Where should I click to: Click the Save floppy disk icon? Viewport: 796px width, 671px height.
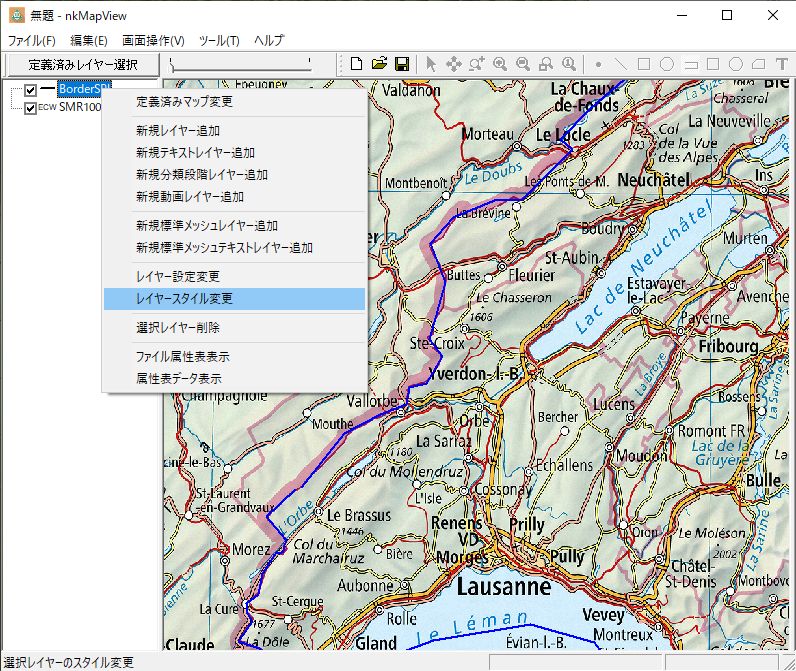(x=401, y=64)
